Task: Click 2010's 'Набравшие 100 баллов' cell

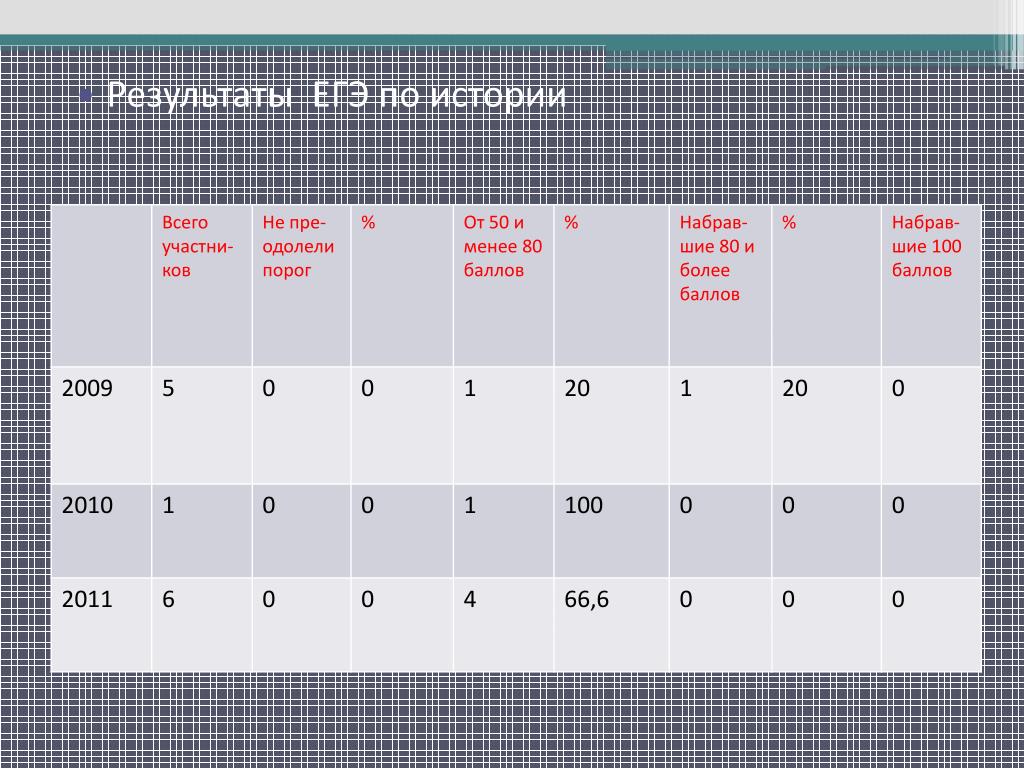Action: 931,531
